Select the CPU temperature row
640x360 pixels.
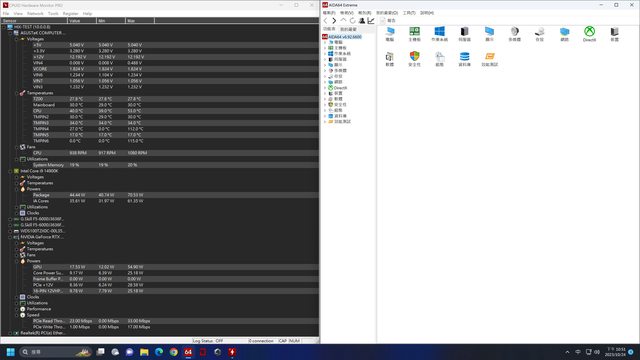tap(160, 111)
